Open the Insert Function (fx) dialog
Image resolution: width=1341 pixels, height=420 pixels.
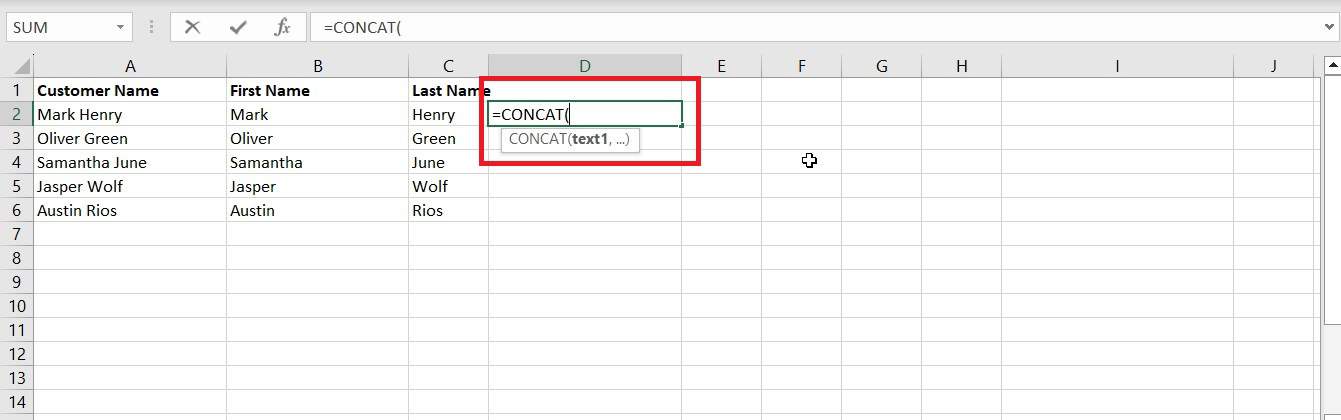(282, 27)
